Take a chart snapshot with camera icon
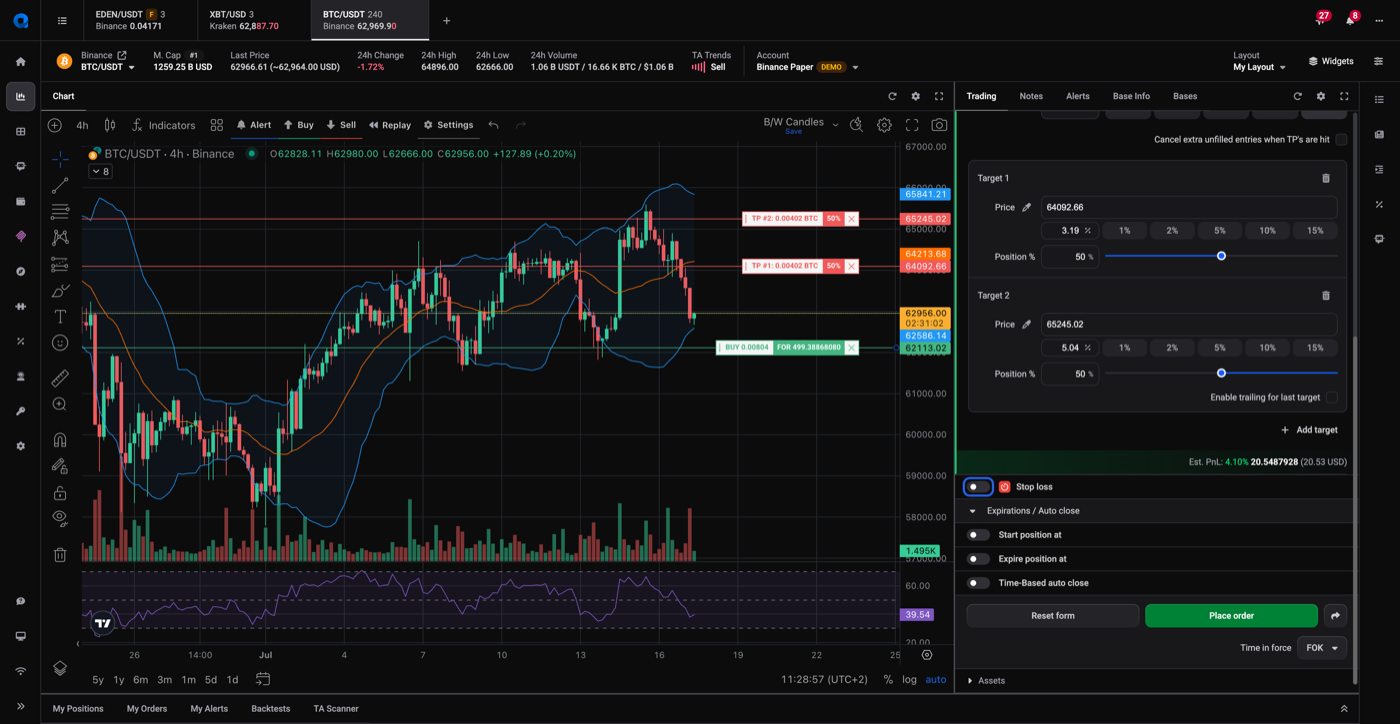Screen dimensions: 1400x724 [x=939, y=125]
